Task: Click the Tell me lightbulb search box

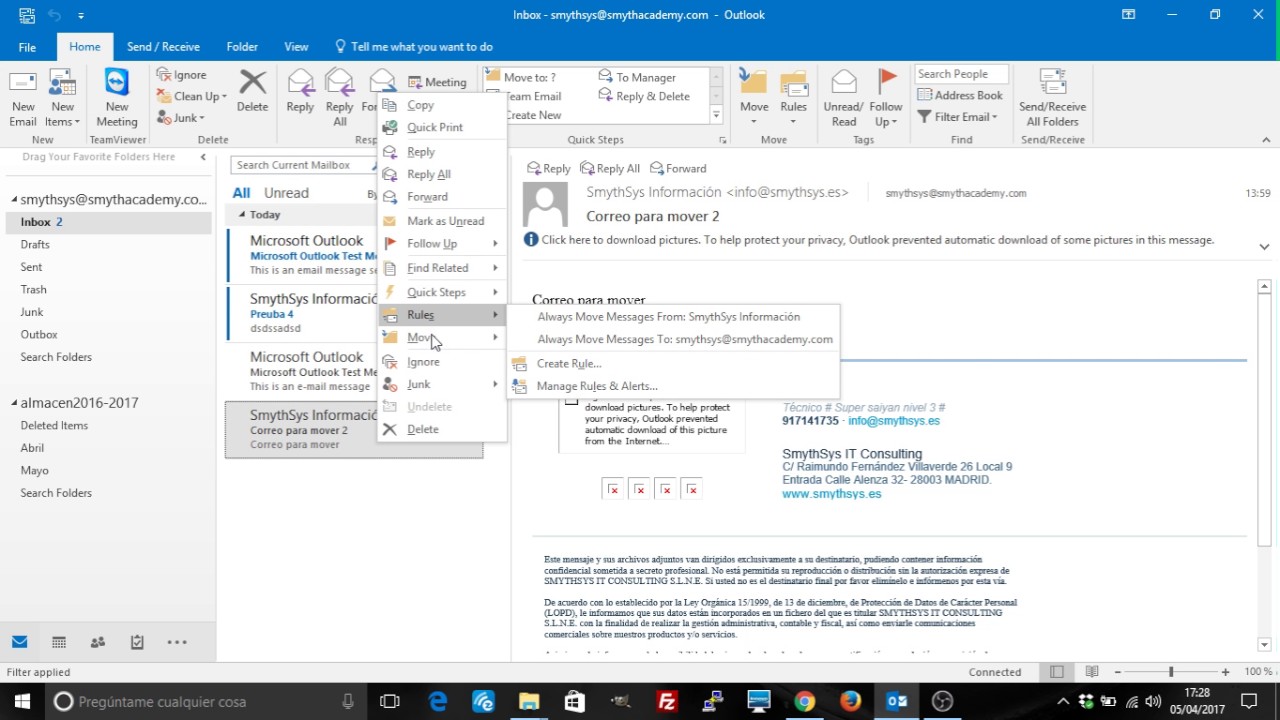Action: point(414,46)
